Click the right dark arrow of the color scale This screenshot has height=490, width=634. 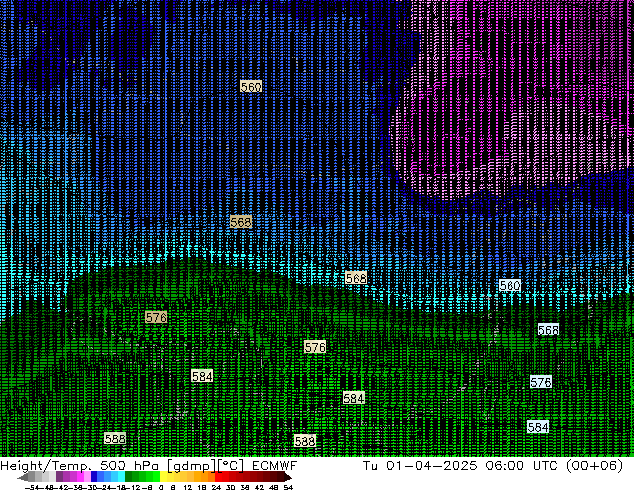[288, 477]
